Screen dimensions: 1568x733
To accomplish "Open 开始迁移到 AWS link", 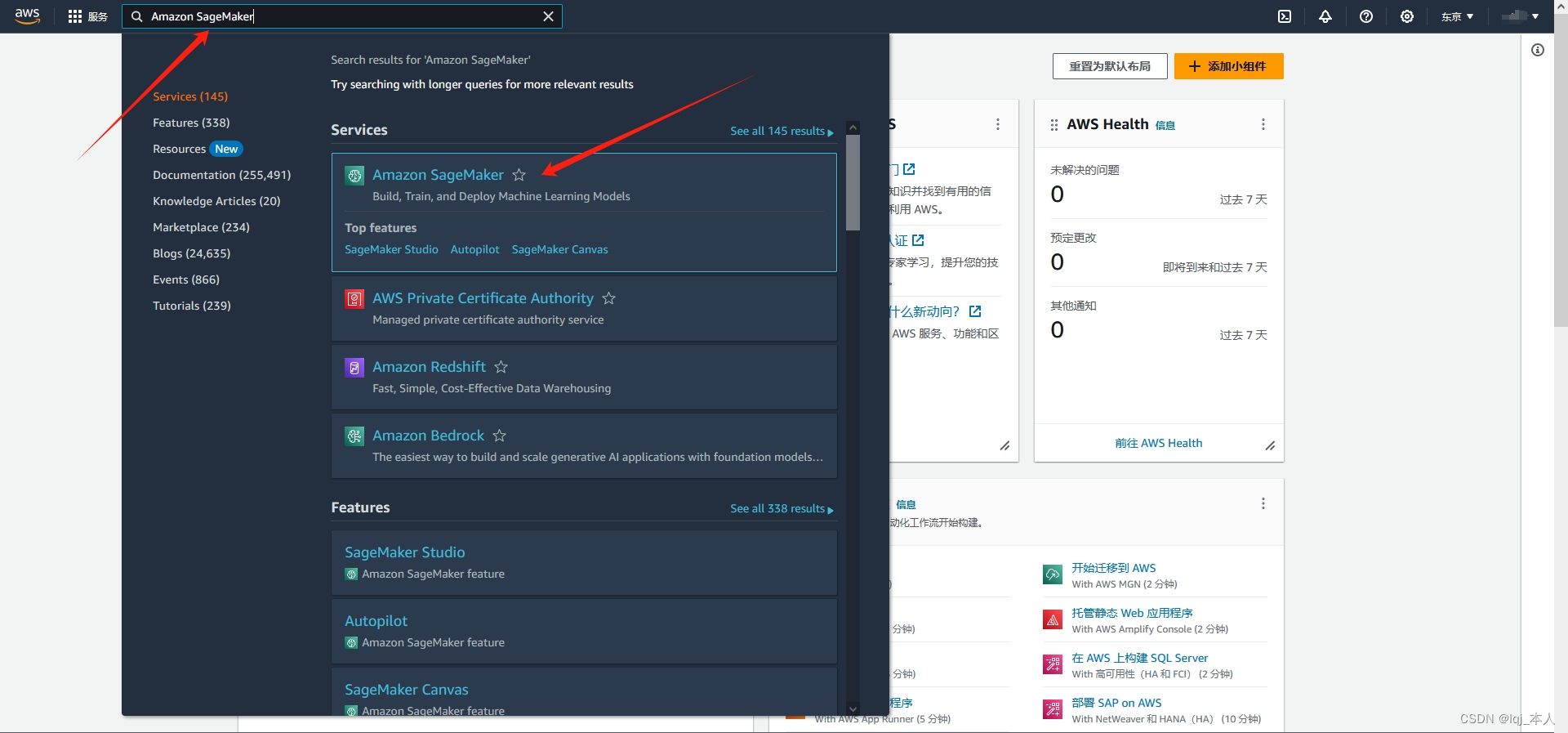I will [1114, 568].
